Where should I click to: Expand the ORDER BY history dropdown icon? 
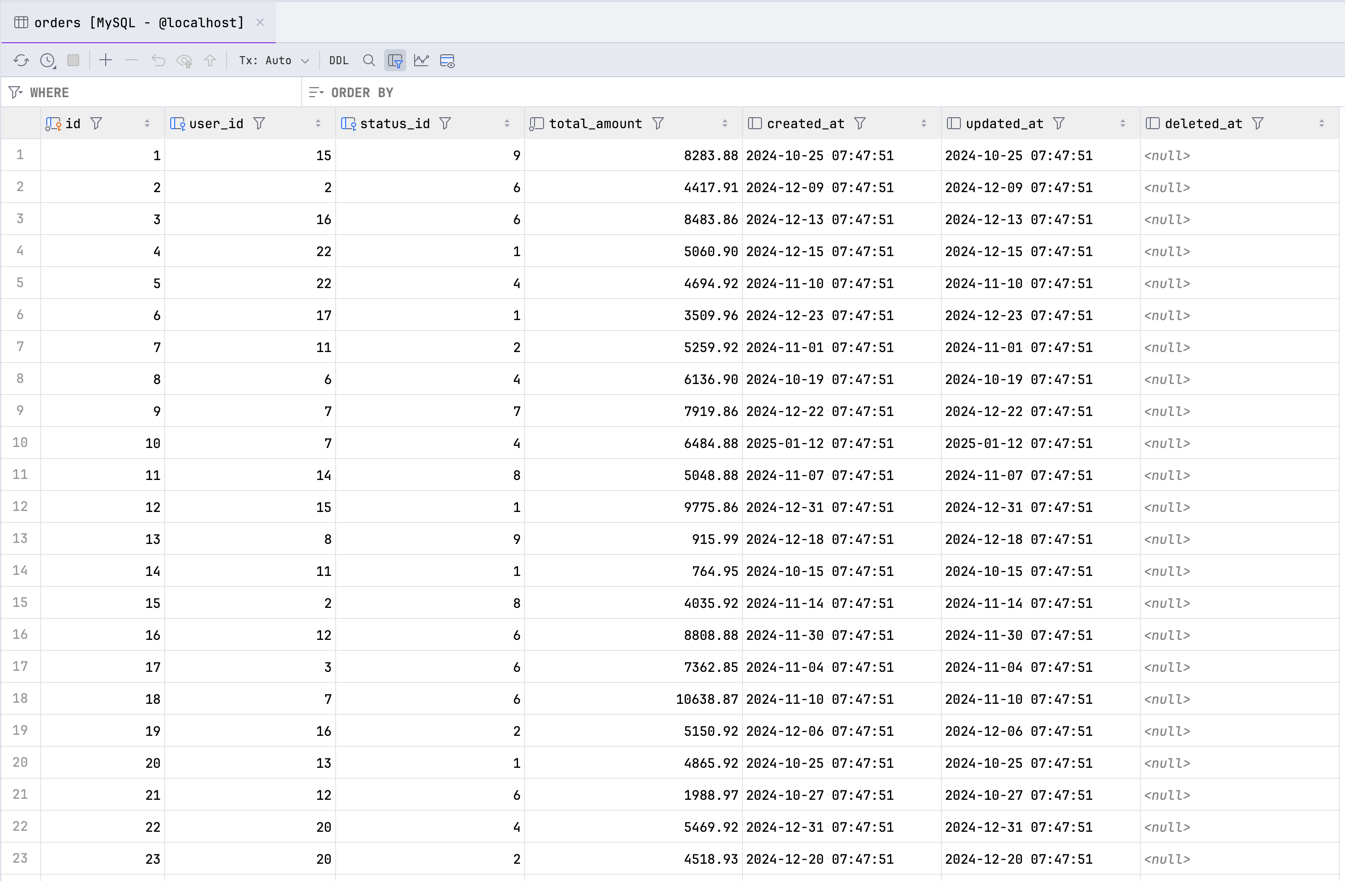[x=316, y=93]
